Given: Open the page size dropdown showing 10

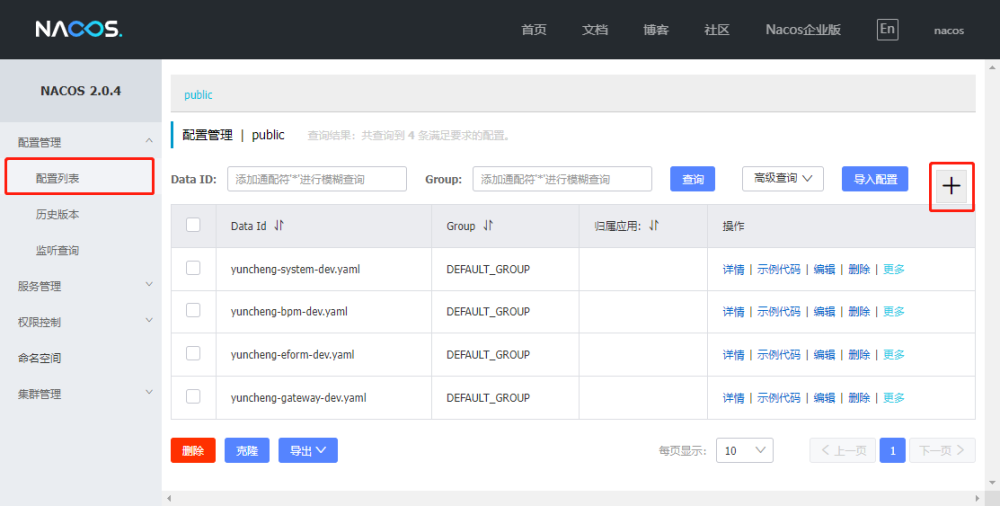Looking at the screenshot, I should (745, 450).
